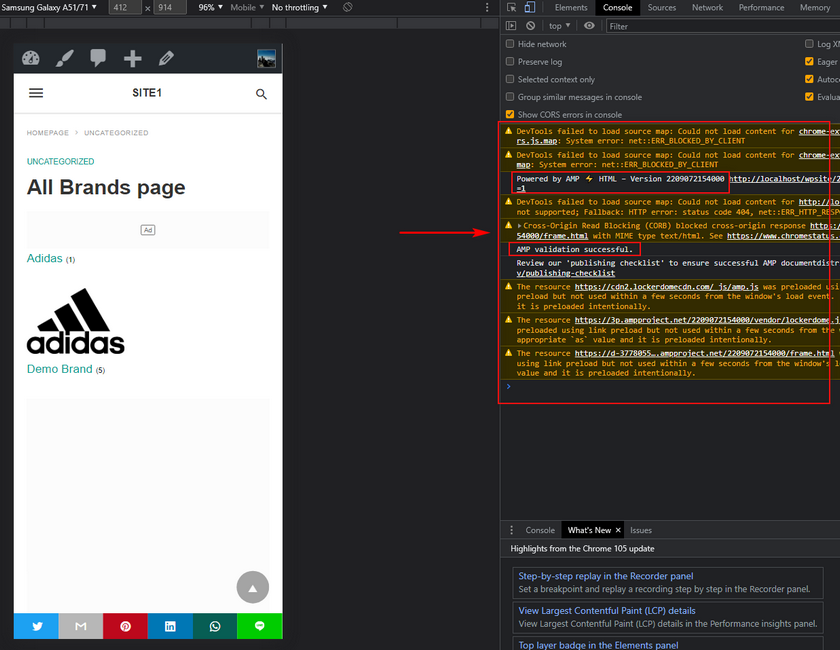The image size is (840, 650).
Task: Open Step-by-step replay in the Recorder panel
Action: pos(605,576)
